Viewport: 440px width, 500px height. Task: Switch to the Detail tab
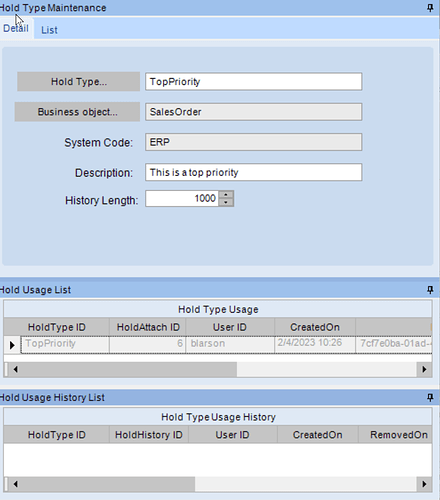click(x=16, y=28)
